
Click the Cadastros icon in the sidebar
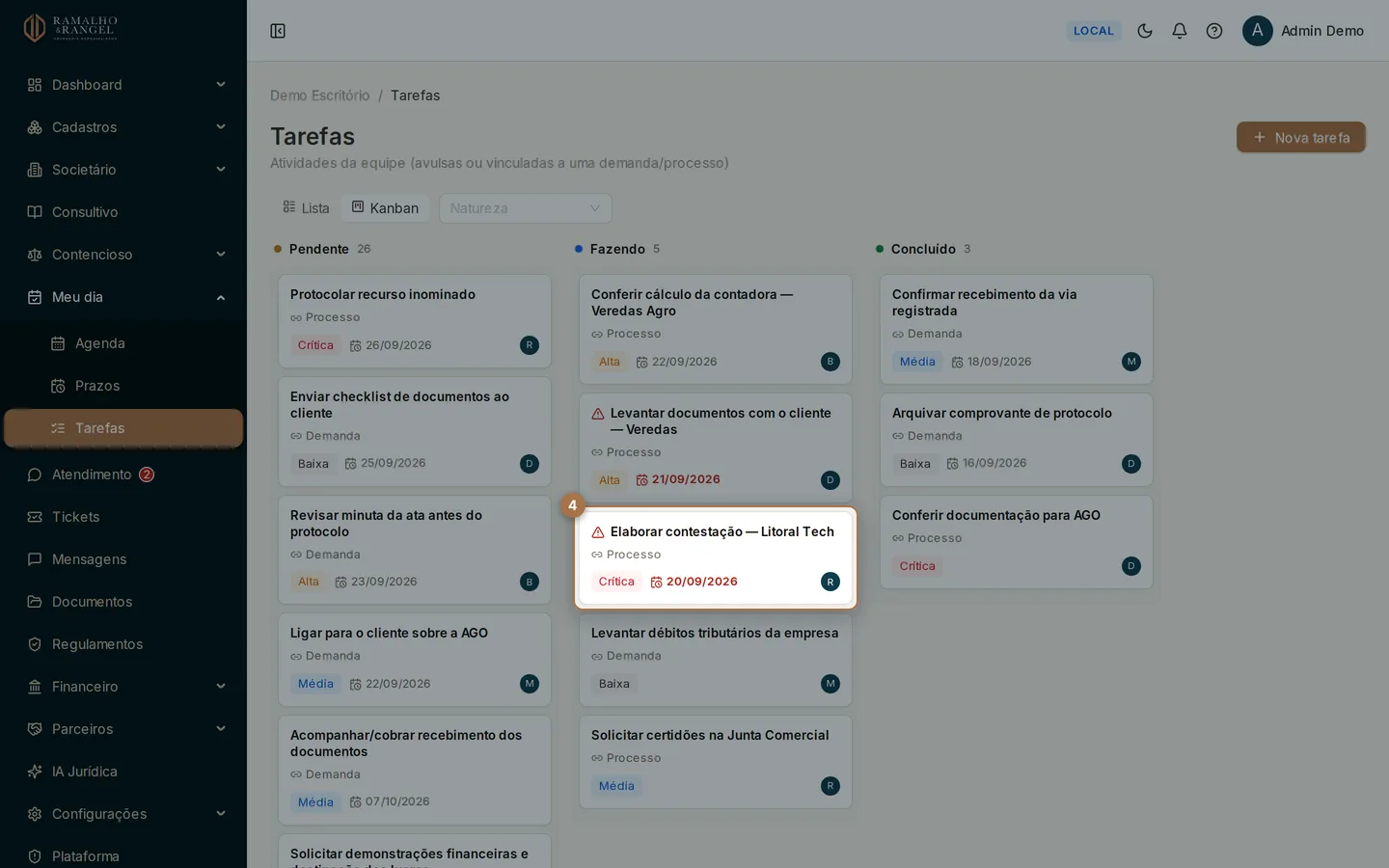click(x=35, y=127)
